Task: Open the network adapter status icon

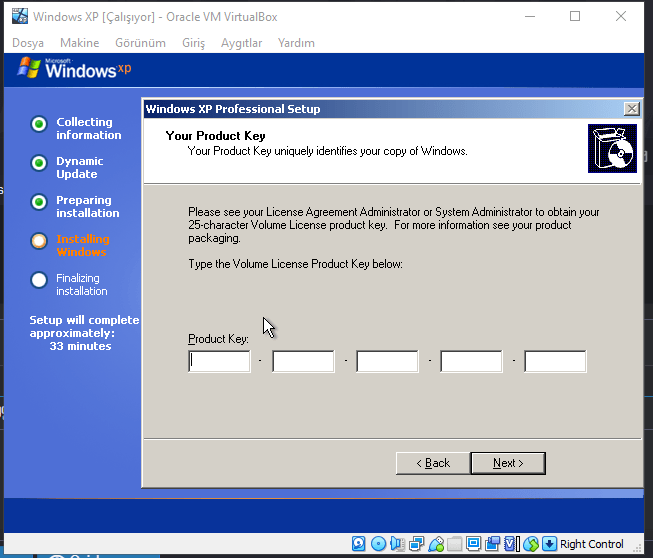Action: (416, 544)
